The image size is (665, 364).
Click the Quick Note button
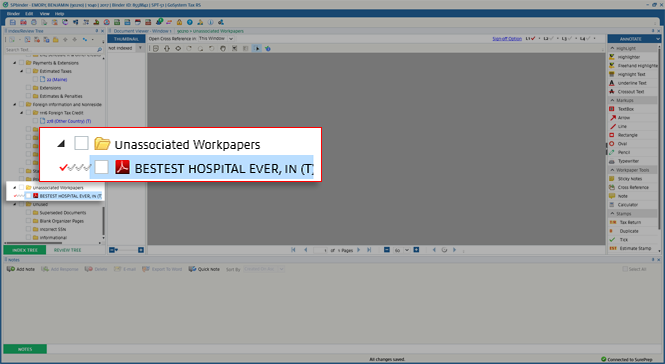(x=204, y=269)
